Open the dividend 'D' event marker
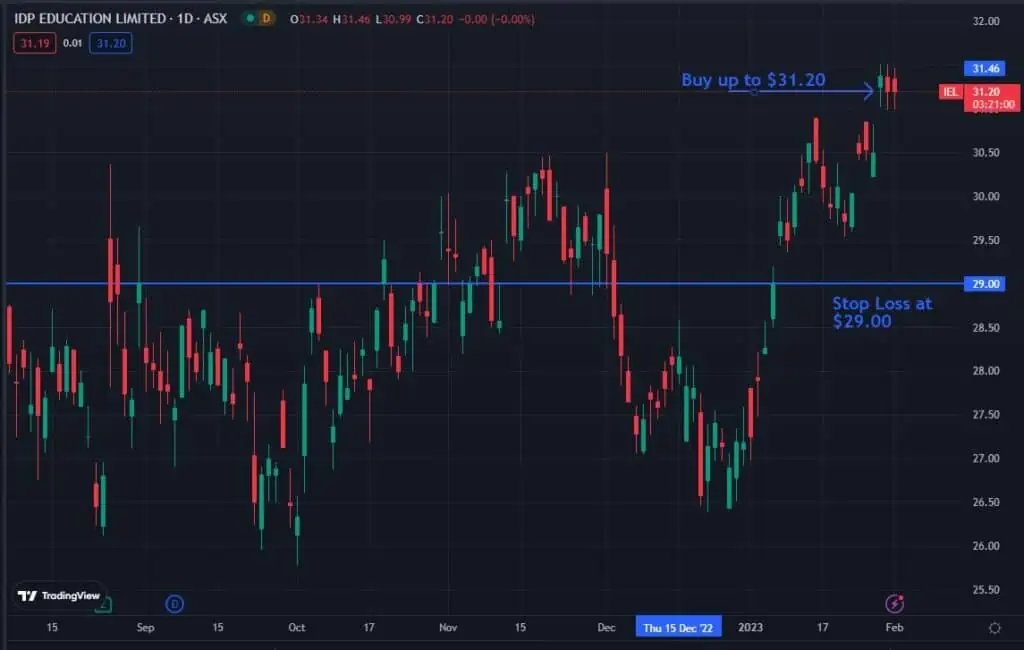 (175, 603)
